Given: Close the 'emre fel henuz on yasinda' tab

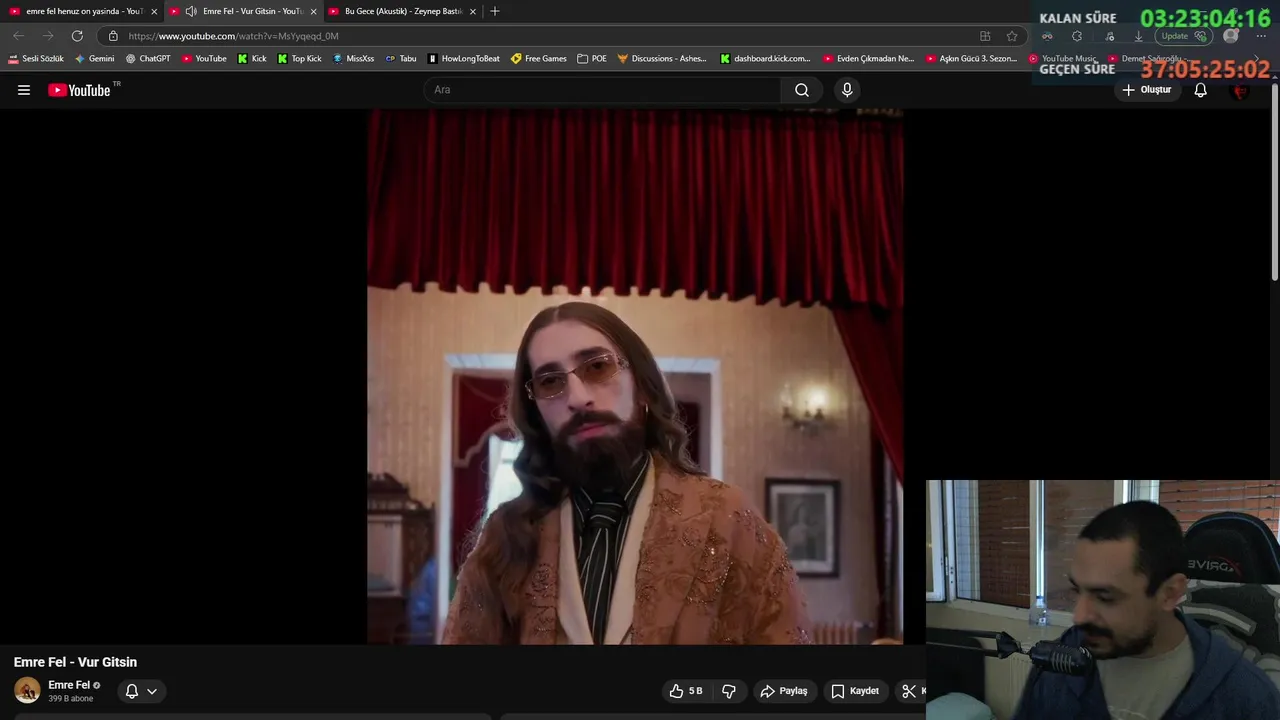Looking at the screenshot, I should pyautogui.click(x=154, y=11).
